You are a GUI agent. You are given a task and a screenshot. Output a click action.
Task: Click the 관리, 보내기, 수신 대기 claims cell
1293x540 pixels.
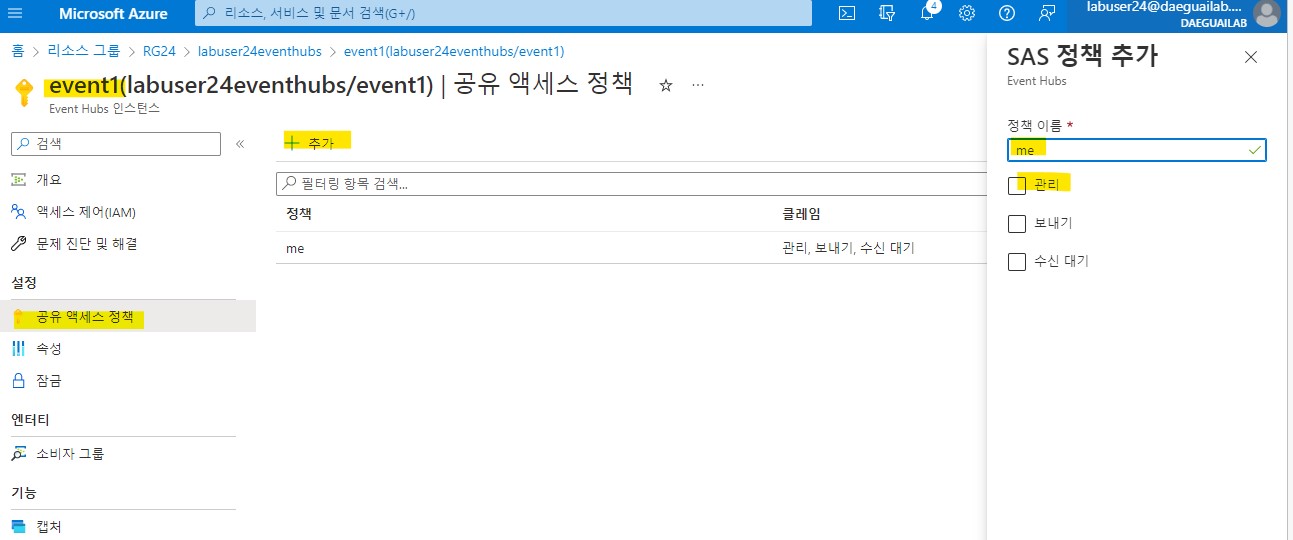pyautogui.click(x=848, y=248)
